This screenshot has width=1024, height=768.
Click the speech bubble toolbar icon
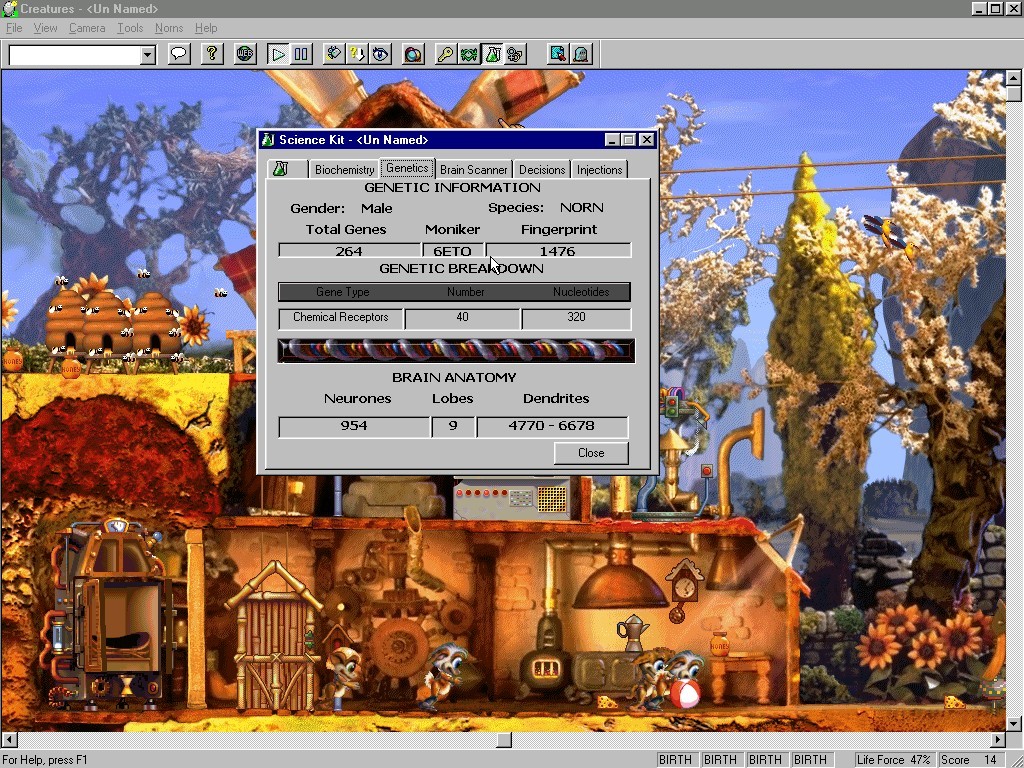[179, 54]
